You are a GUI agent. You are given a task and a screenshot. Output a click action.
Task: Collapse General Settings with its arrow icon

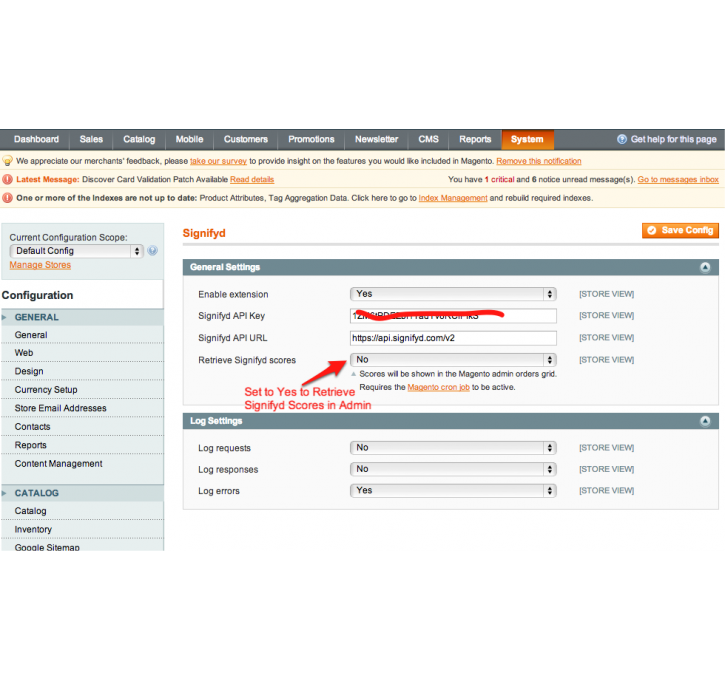pos(705,267)
